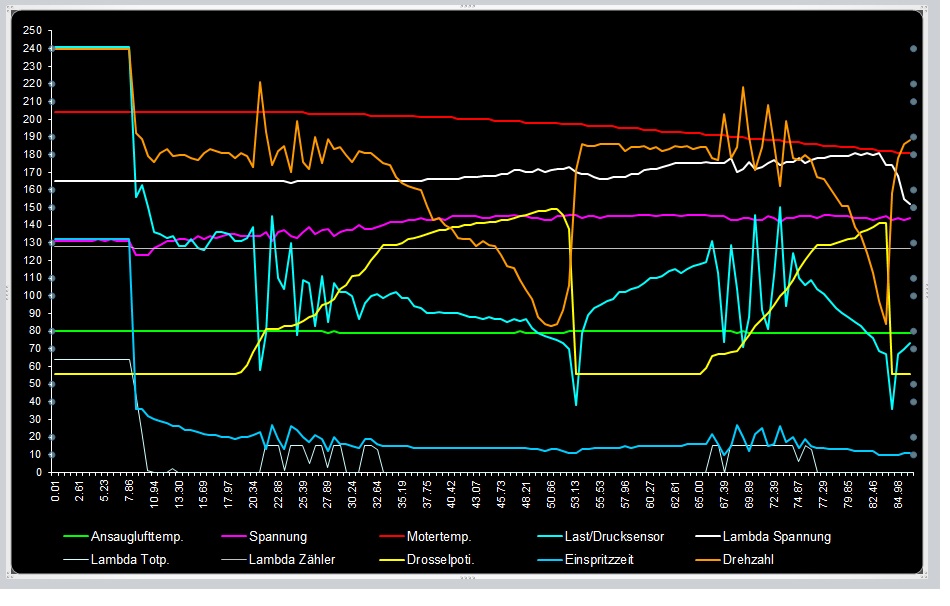Viewport: 950px width, 606px height.
Task: Click the red line swatch beside Motertemp.
Action: (x=392, y=537)
